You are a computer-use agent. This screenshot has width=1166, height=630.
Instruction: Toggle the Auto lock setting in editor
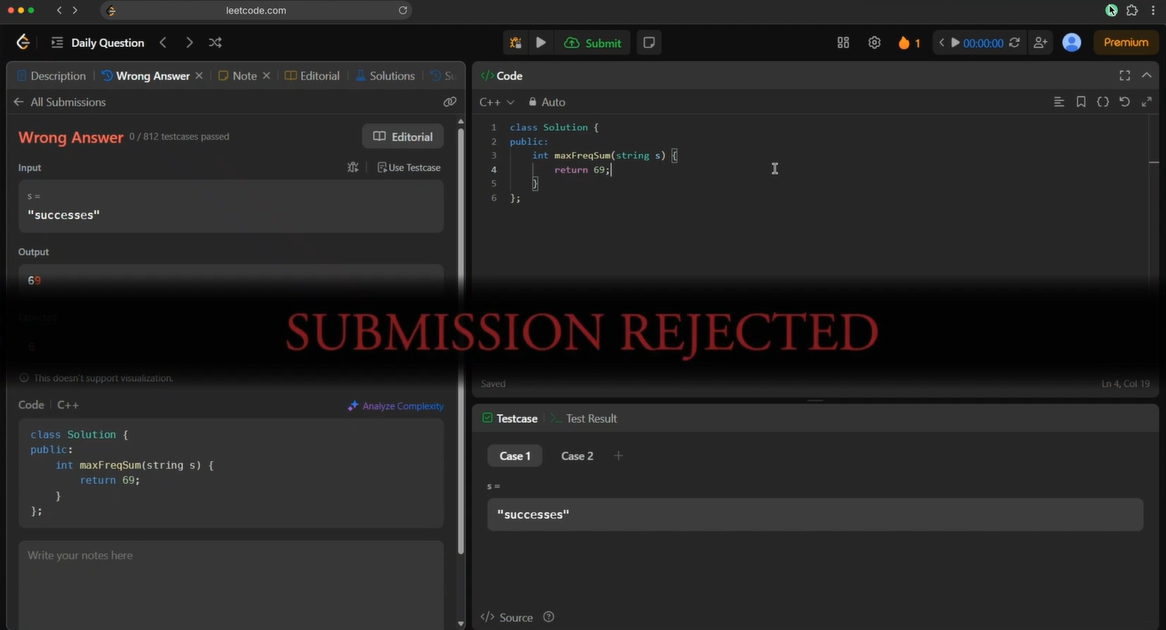point(547,102)
